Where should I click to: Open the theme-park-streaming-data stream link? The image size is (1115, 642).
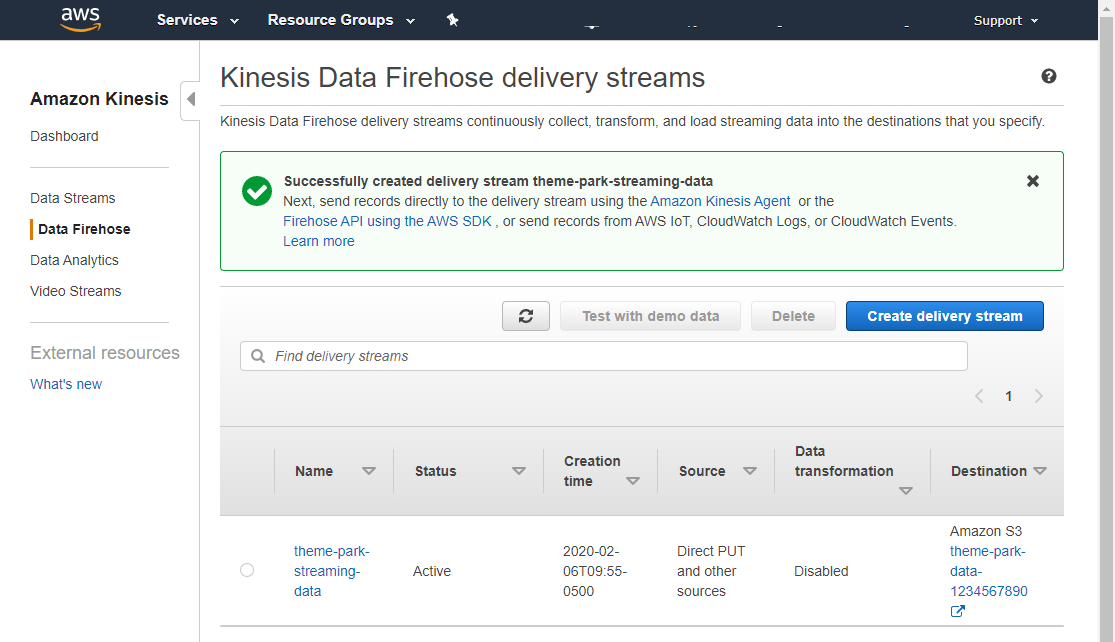pos(331,571)
